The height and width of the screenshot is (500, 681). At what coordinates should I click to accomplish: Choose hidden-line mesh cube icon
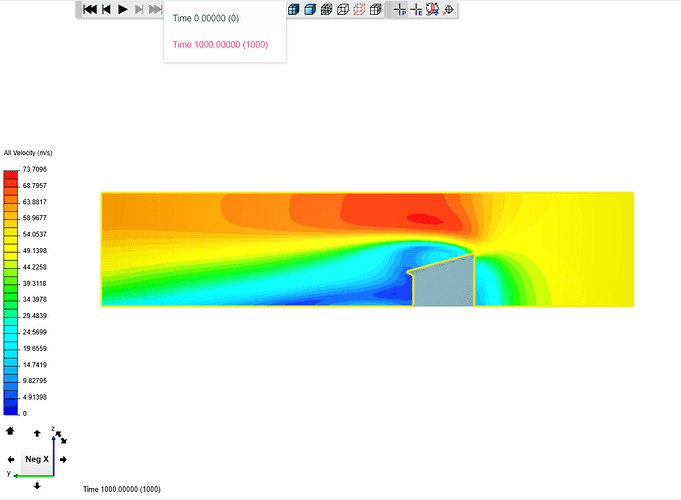pos(376,9)
